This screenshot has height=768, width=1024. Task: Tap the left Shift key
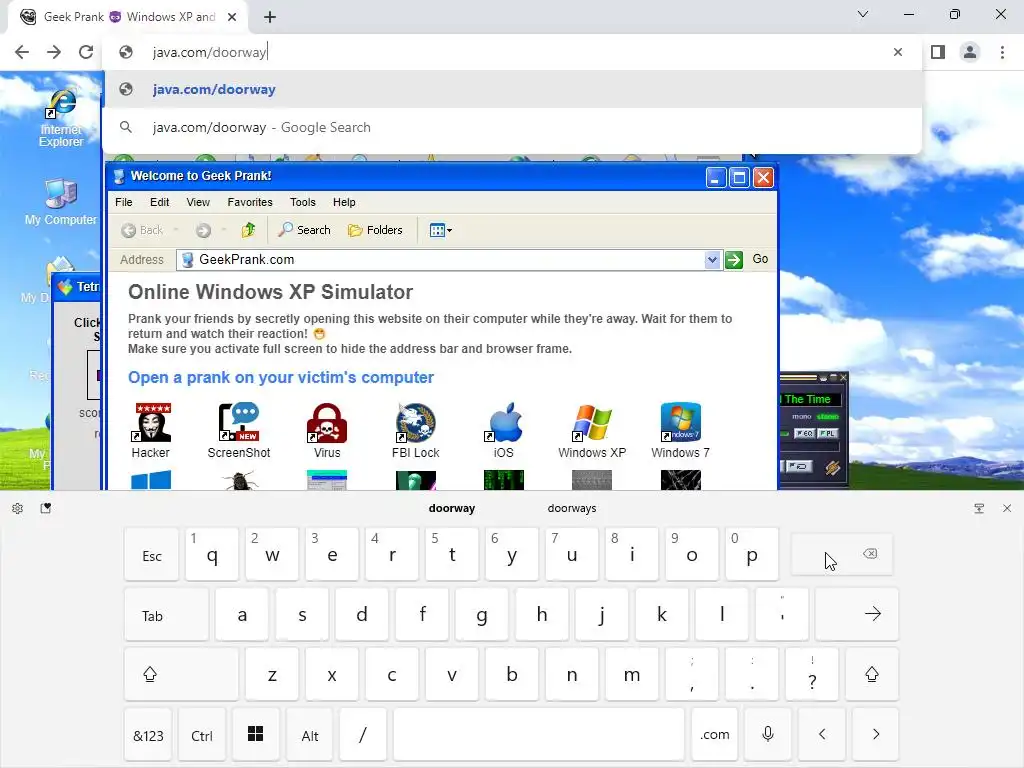click(181, 675)
